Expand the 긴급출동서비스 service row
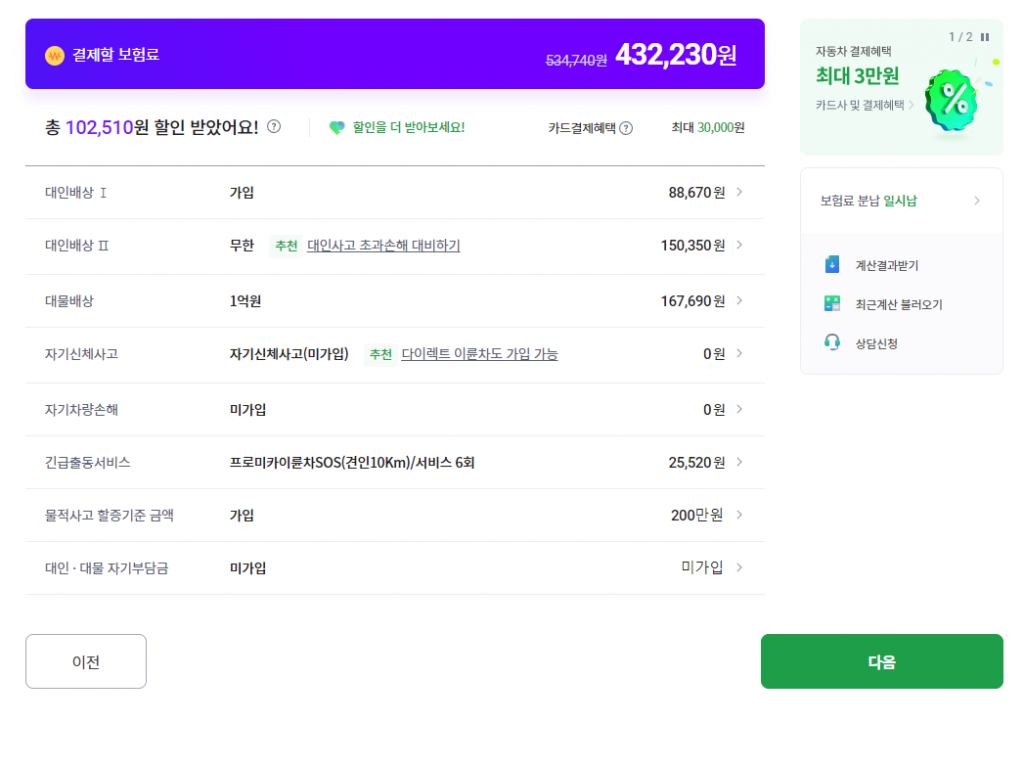Image resolution: width=1024 pixels, height=768 pixels. [738, 462]
